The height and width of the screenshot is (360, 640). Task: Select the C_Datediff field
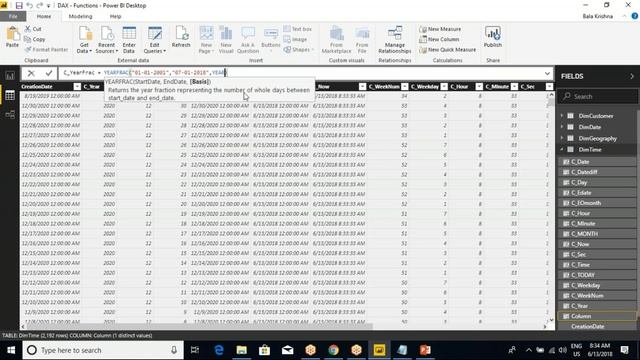tap(597, 172)
